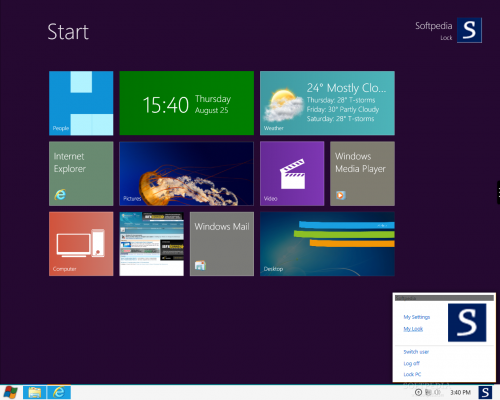The width and height of the screenshot is (500, 400).
Task: Open File Explorer from the taskbar
Action: 35,392
